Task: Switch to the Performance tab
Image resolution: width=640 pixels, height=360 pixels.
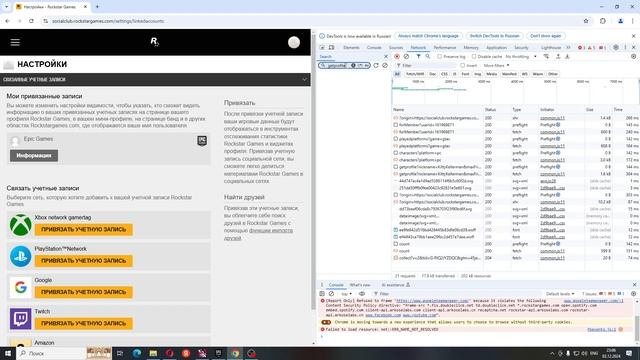Action: click(444, 48)
